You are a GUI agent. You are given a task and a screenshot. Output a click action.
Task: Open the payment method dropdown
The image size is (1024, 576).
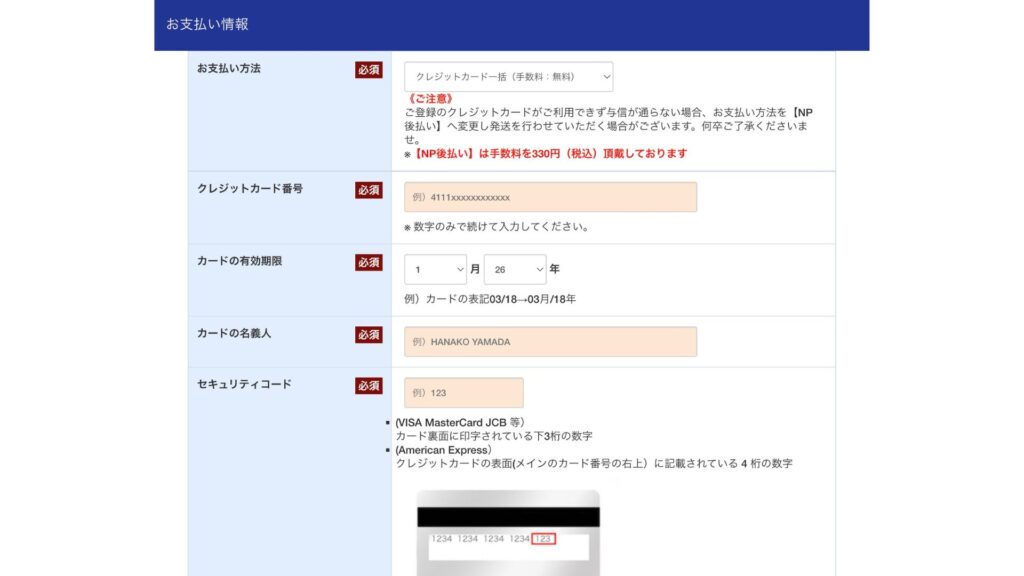510,76
